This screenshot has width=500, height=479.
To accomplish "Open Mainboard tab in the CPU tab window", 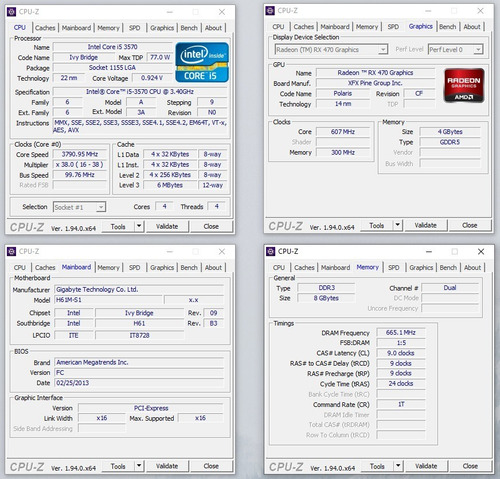I will [76, 28].
